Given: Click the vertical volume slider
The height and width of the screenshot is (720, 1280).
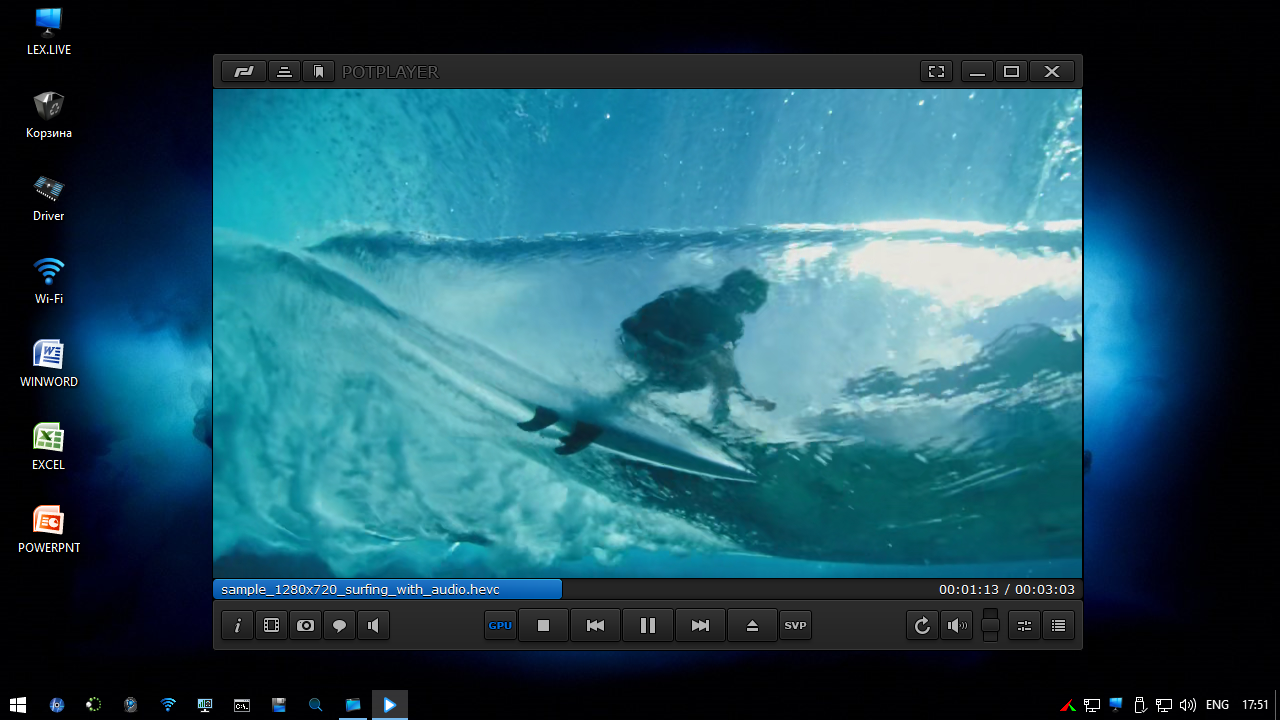Looking at the screenshot, I should pyautogui.click(x=990, y=626).
